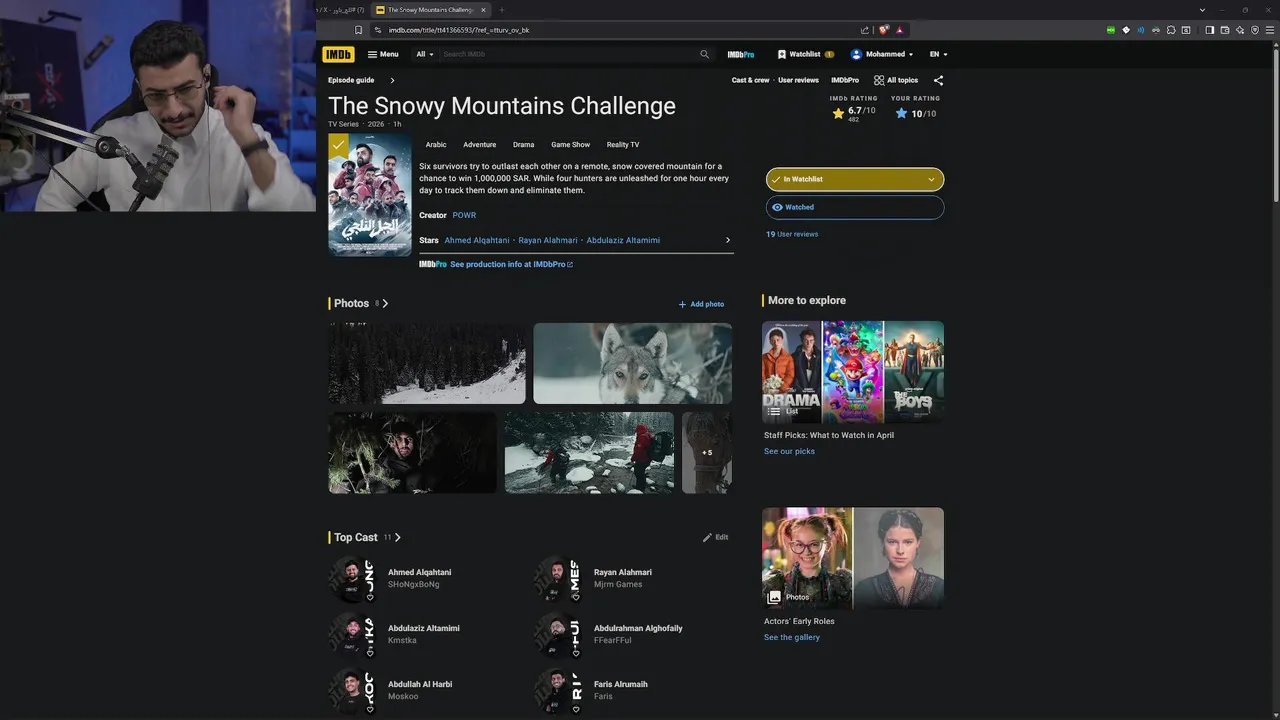The height and width of the screenshot is (720, 1280).
Task: Select the Adventure genre chip
Action: pos(480,145)
